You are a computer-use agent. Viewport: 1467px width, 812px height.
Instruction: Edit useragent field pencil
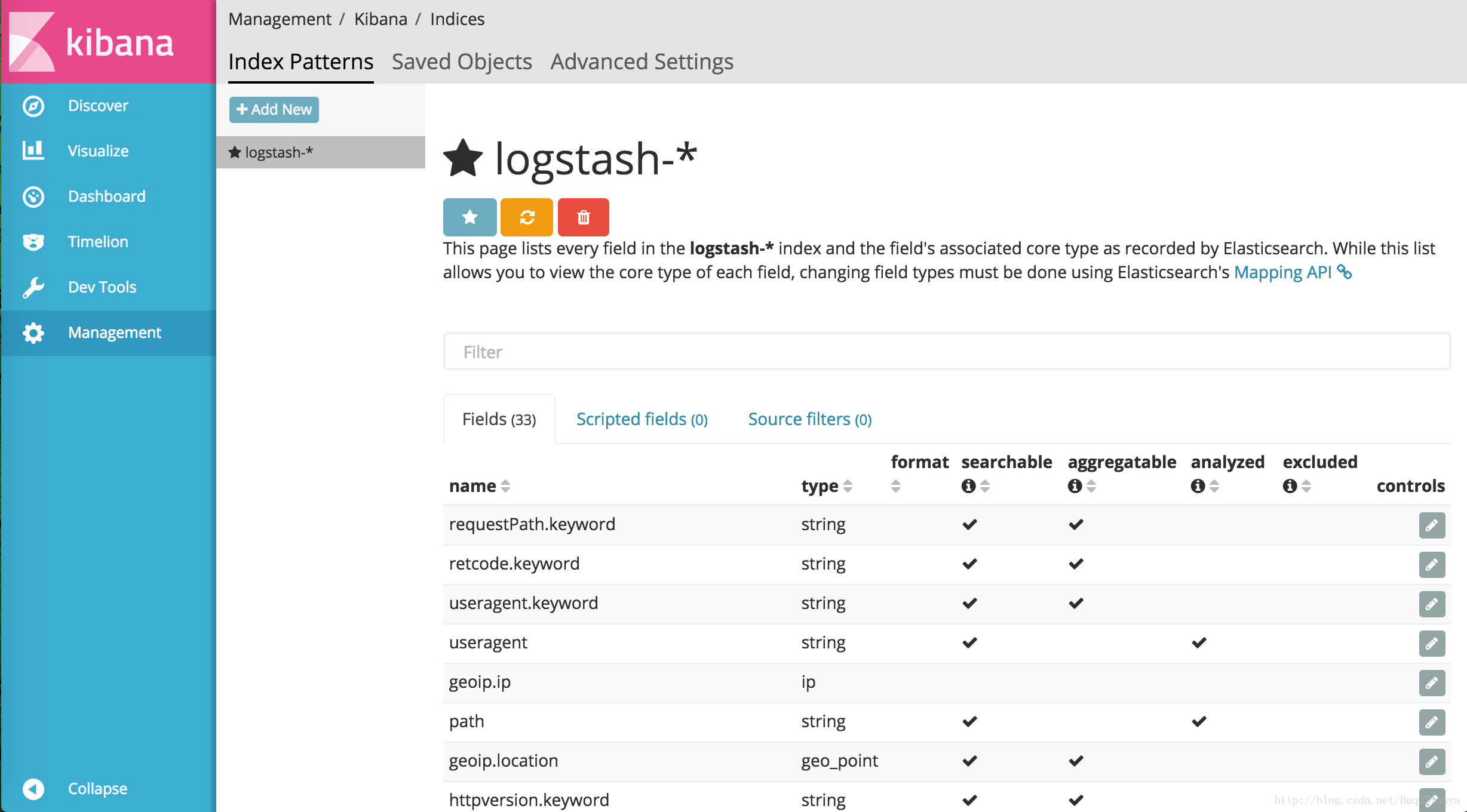[x=1432, y=644]
